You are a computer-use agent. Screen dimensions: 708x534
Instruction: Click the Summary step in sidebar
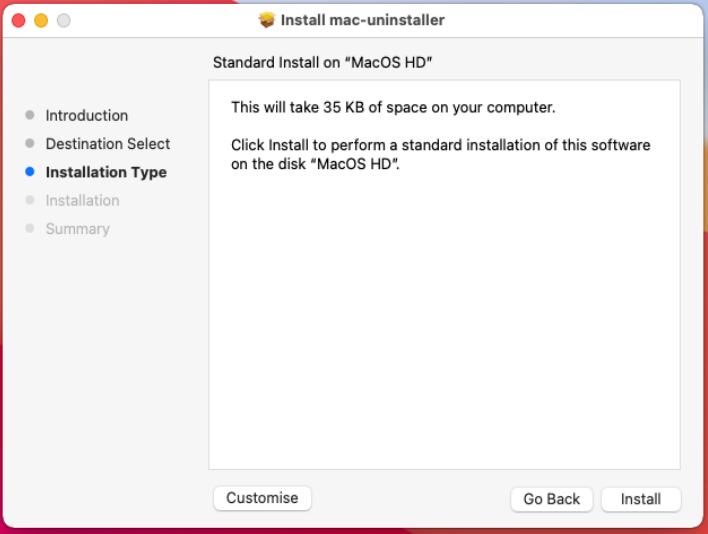[77, 229]
